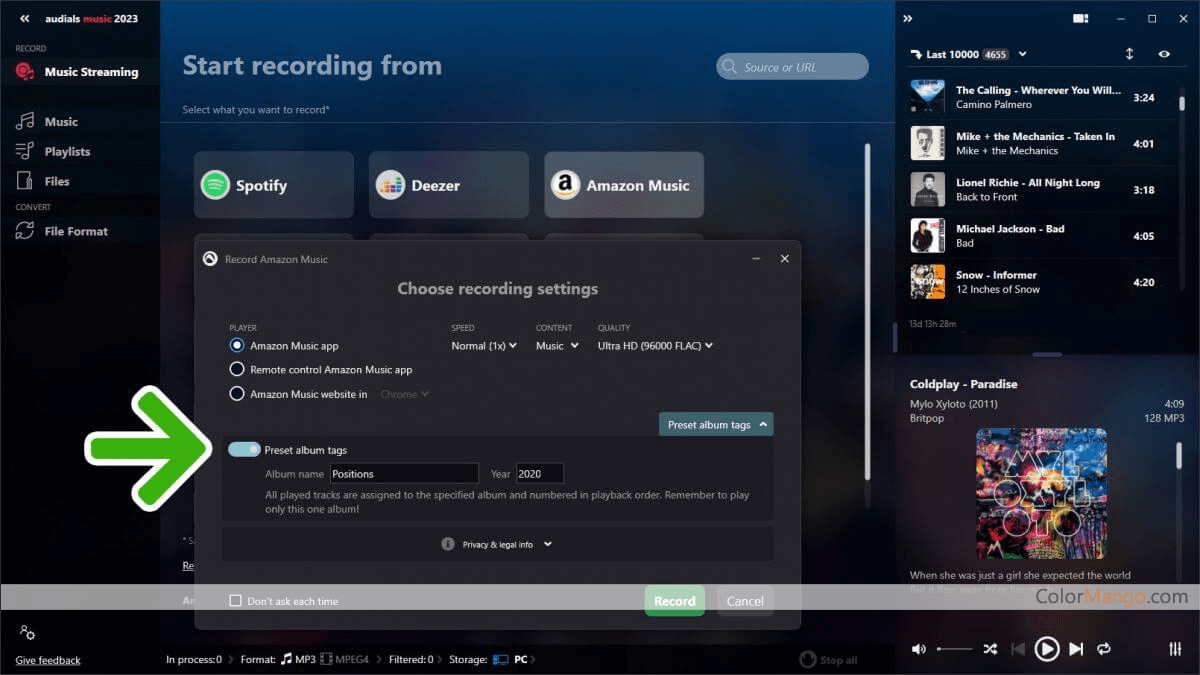1200x675 pixels.
Task: Open the equalizer settings icon
Action: [x=1175, y=649]
